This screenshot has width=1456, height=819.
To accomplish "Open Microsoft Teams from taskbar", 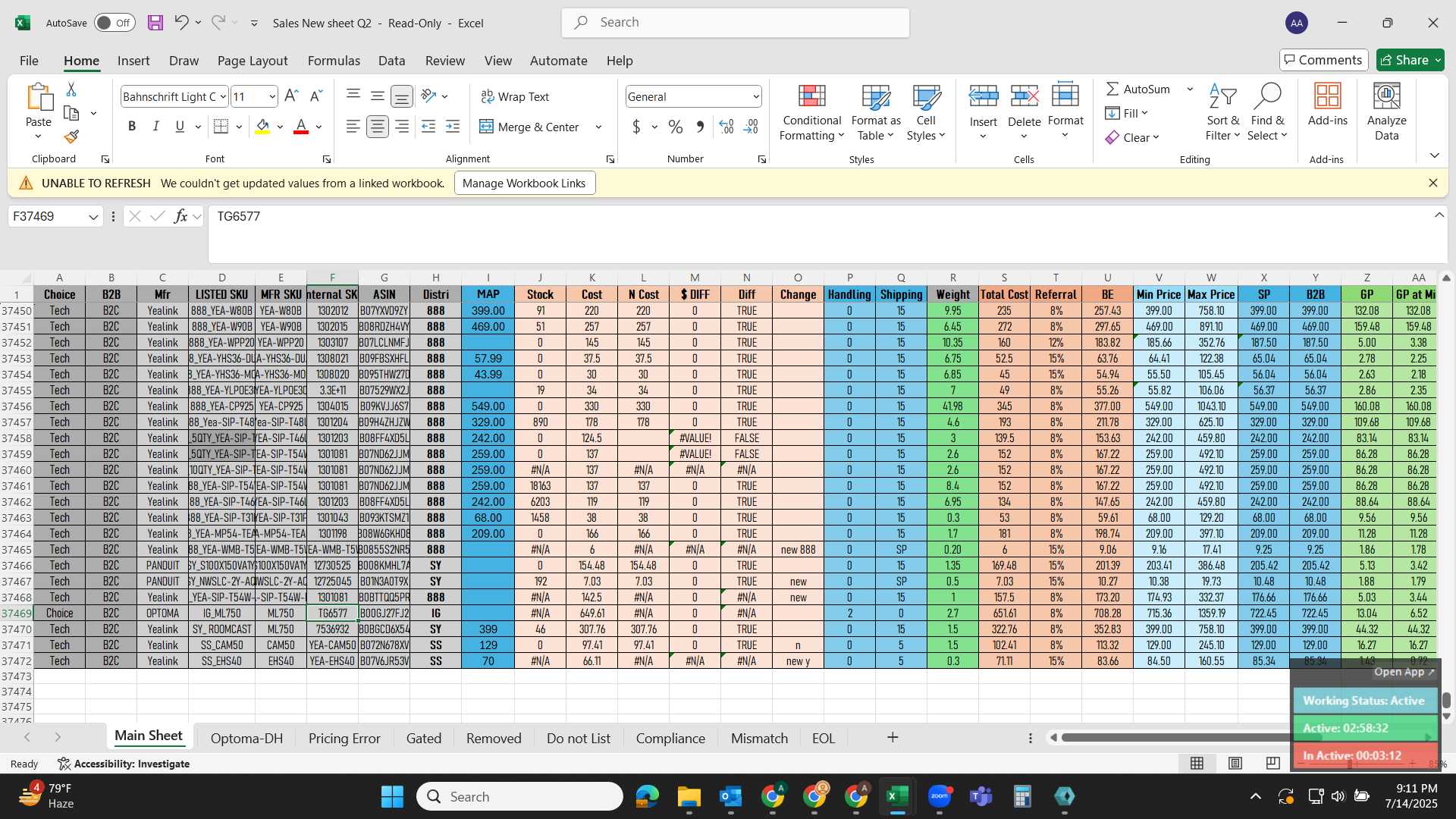I will [x=981, y=796].
